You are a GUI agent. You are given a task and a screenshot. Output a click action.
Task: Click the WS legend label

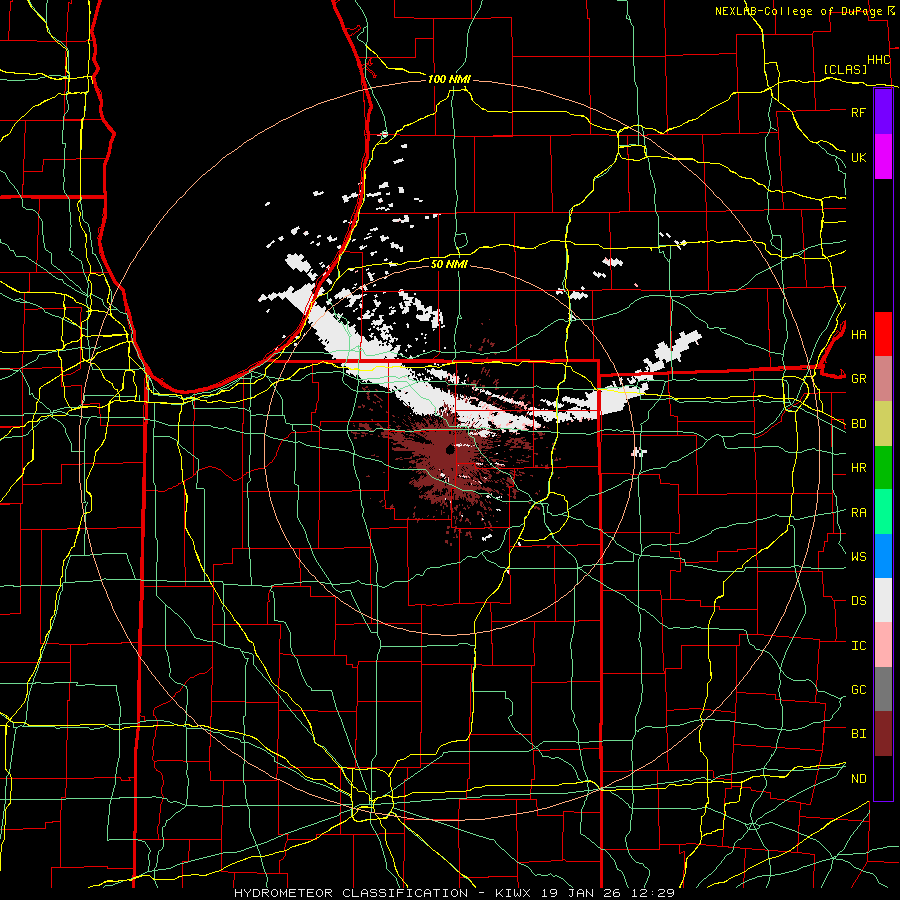click(858, 556)
